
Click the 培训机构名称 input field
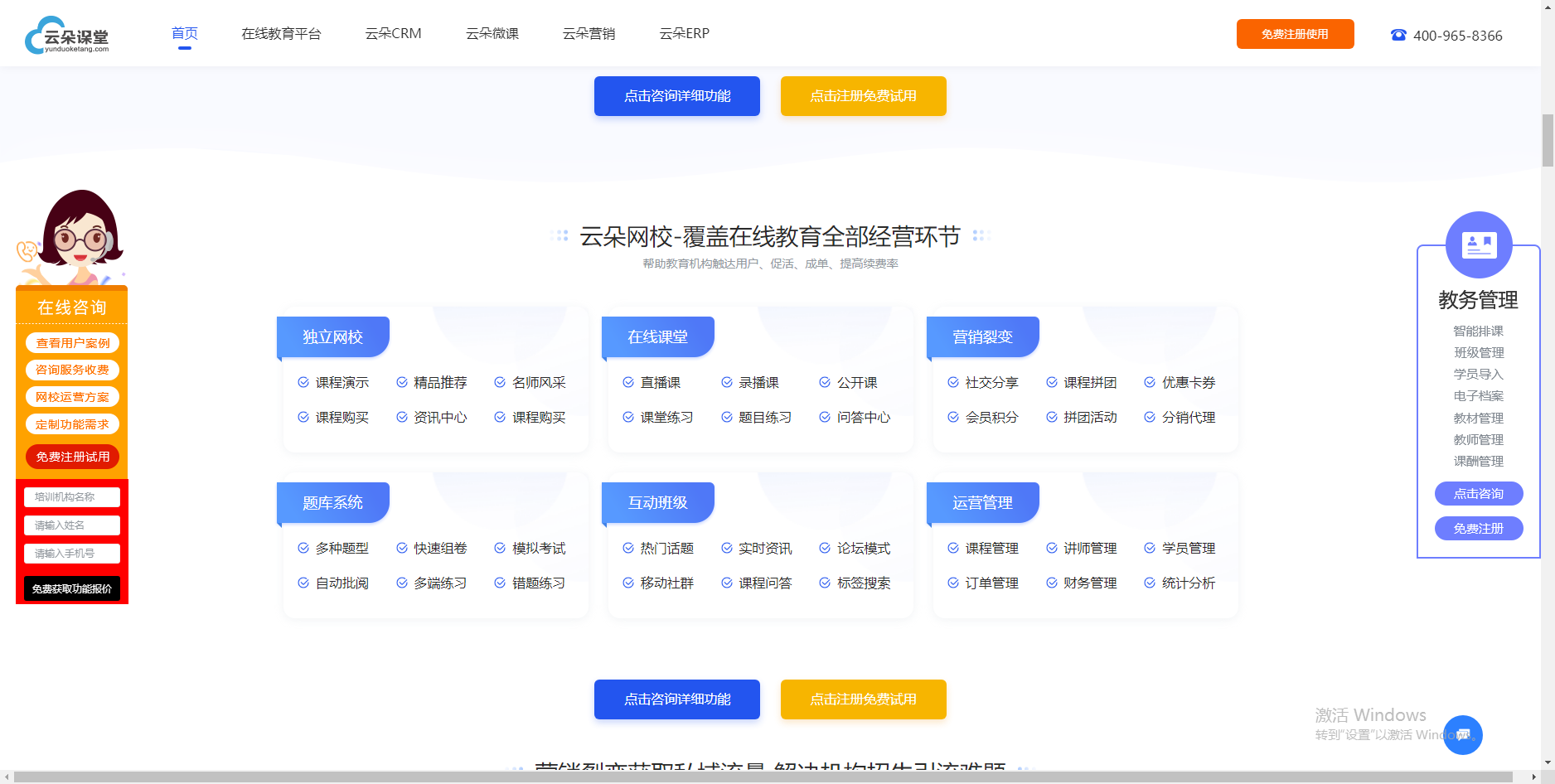coord(72,497)
